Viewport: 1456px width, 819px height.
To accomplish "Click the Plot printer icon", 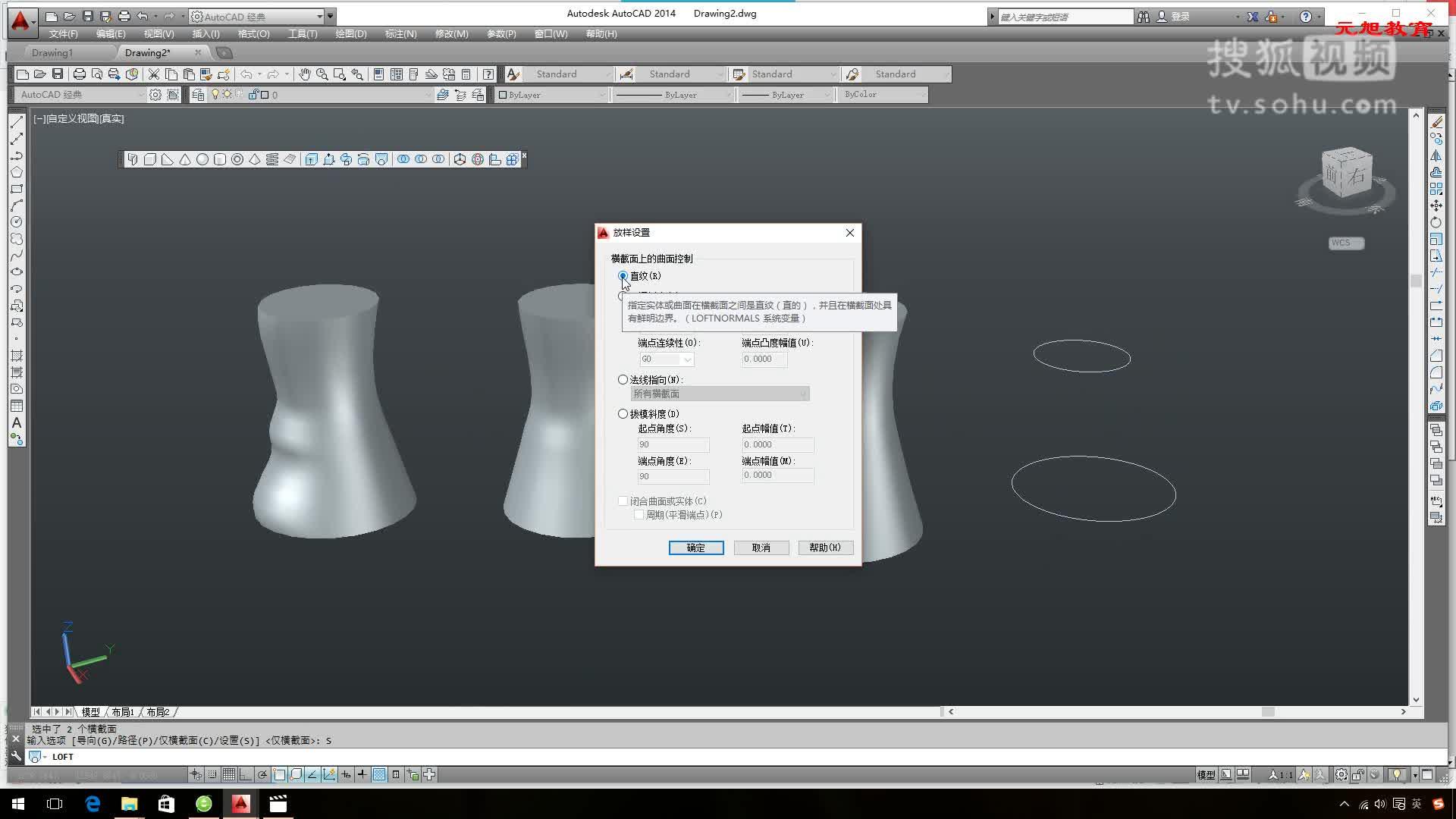I will (79, 74).
